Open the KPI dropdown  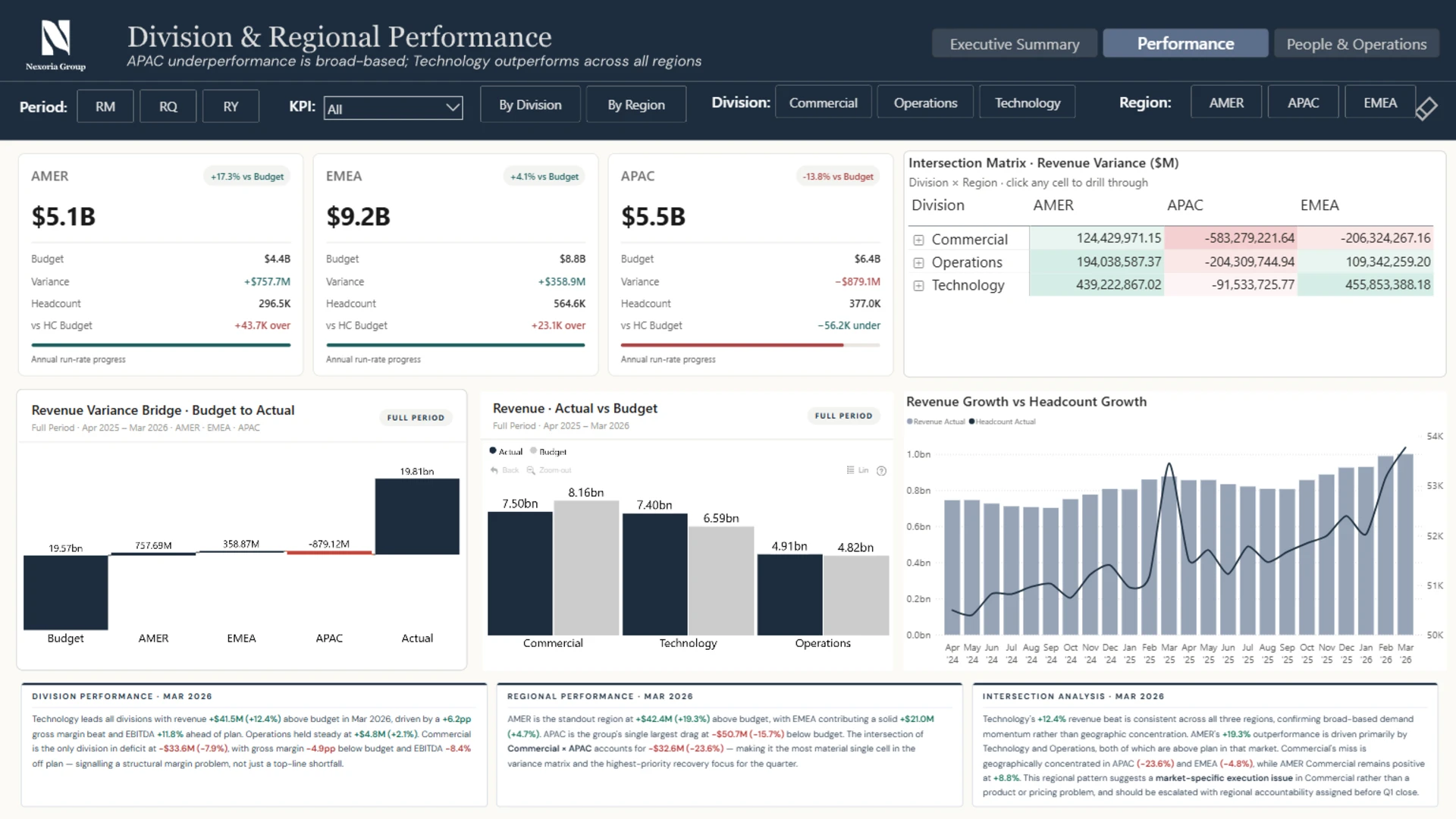[x=393, y=108]
